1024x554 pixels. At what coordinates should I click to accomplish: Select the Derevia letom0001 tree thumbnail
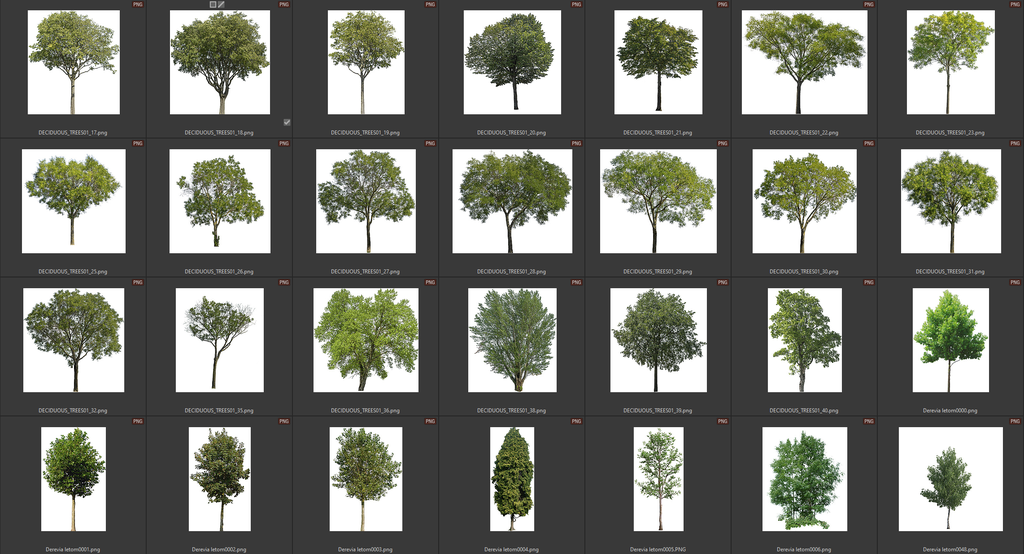point(73,479)
